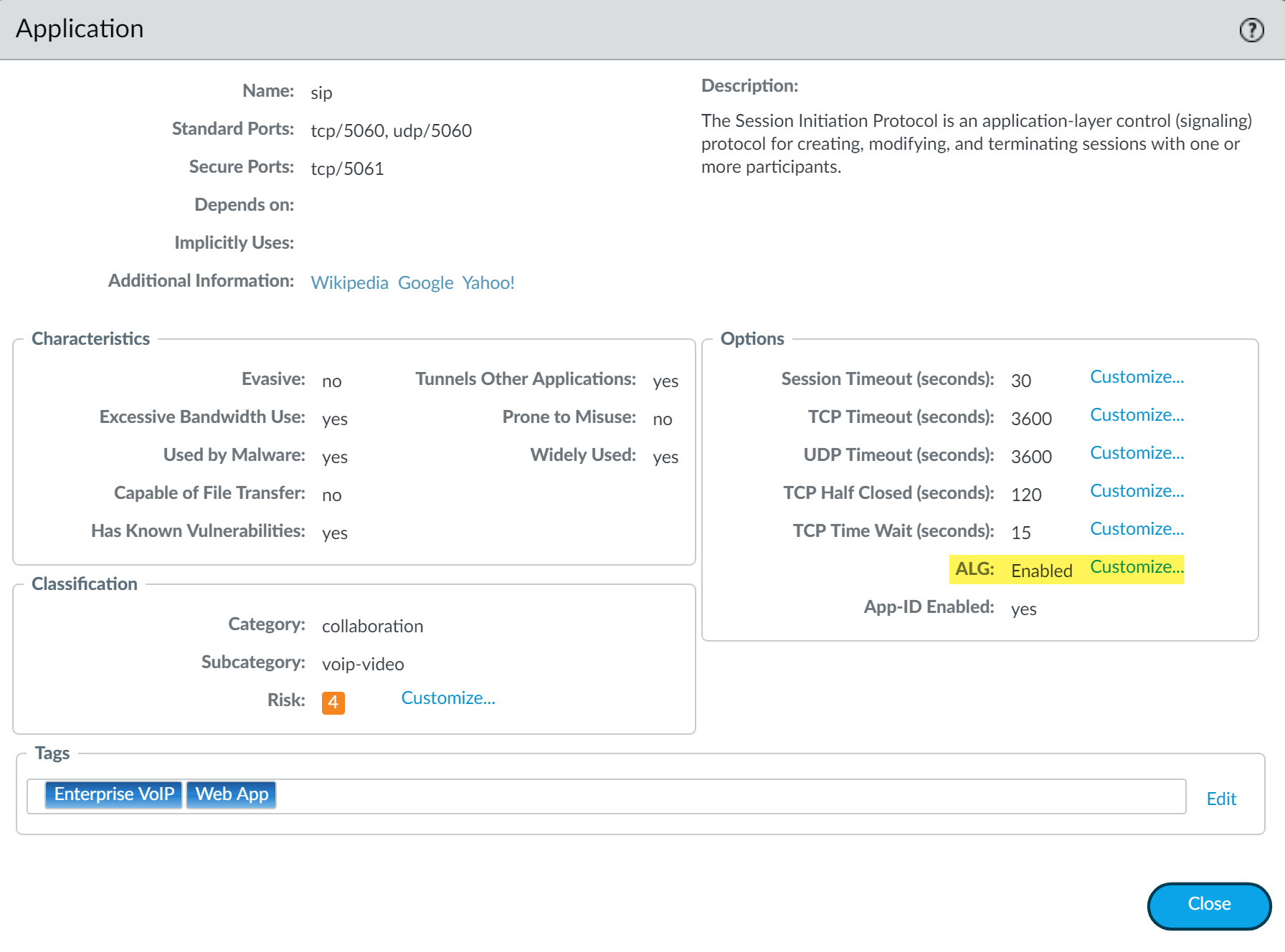Close the Application dialog

point(1208,905)
